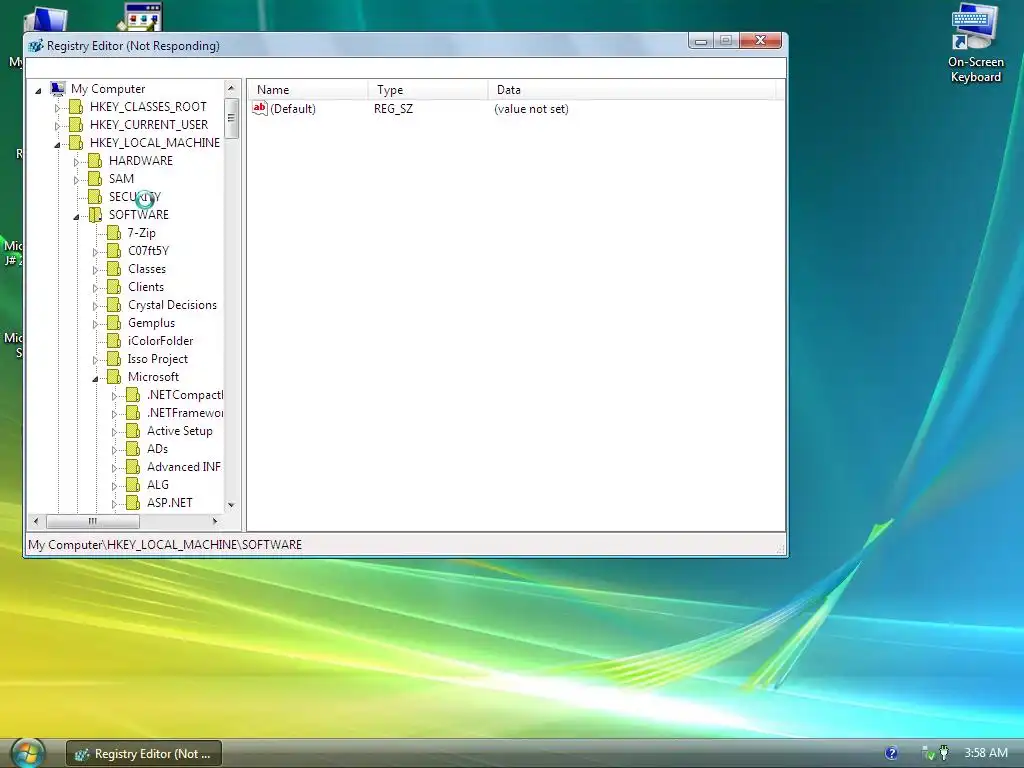Click HKEY_LOCAL_MACHINE folder icon

(x=76, y=142)
